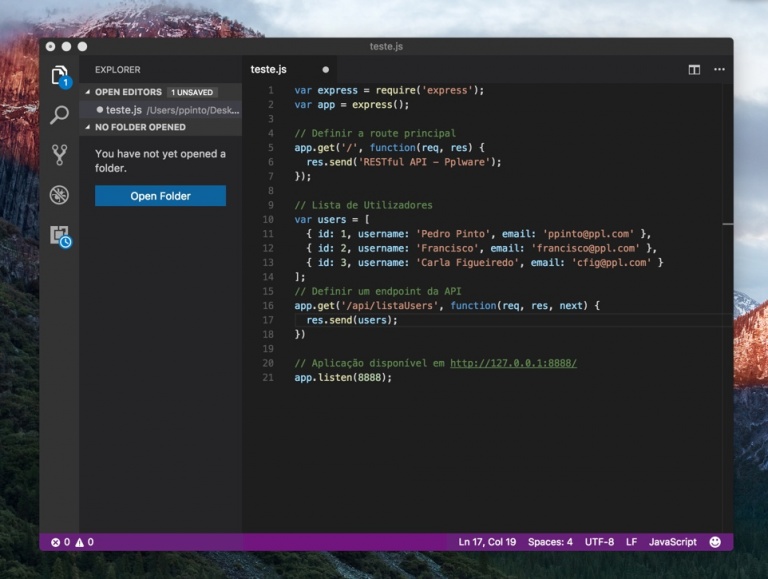Change the JavaScript language mode
Screen dimensions: 768x579
point(672,542)
